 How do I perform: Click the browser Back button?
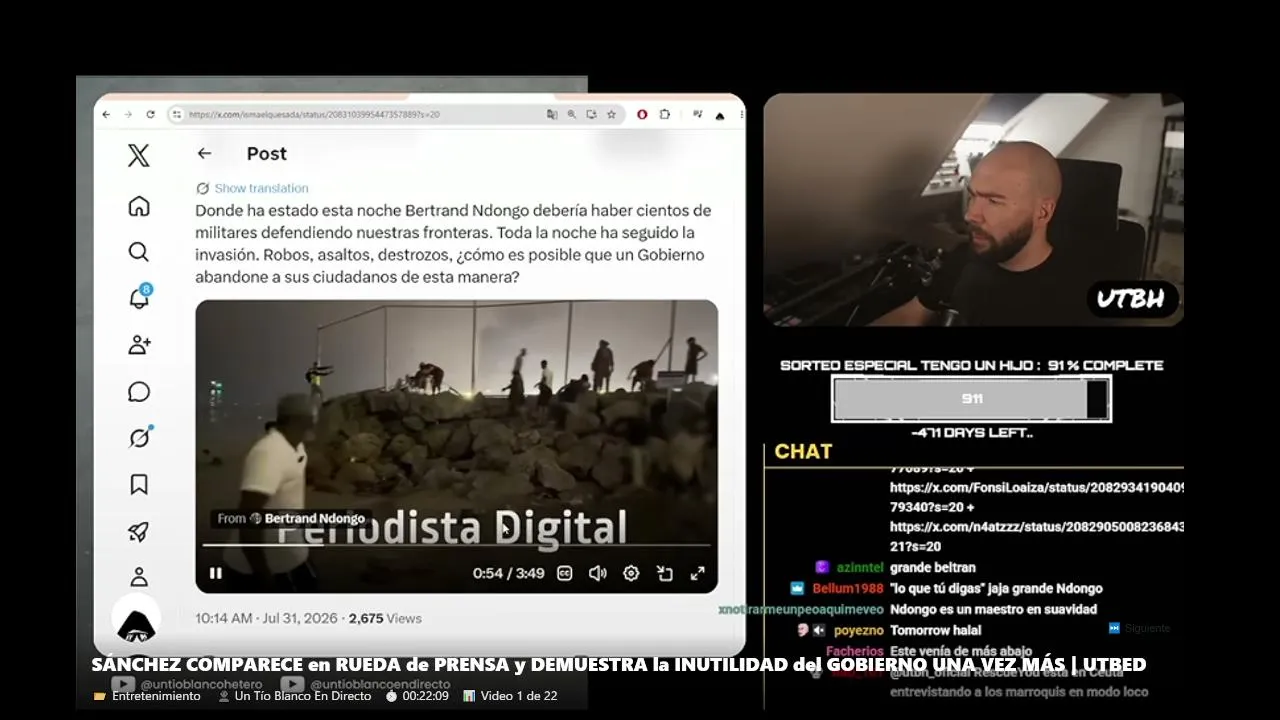point(106,114)
